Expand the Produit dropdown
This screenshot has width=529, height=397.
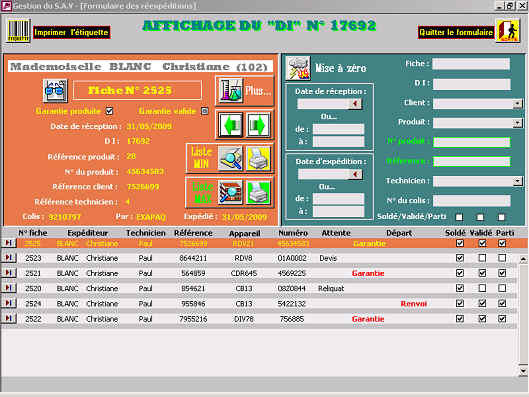518,123
